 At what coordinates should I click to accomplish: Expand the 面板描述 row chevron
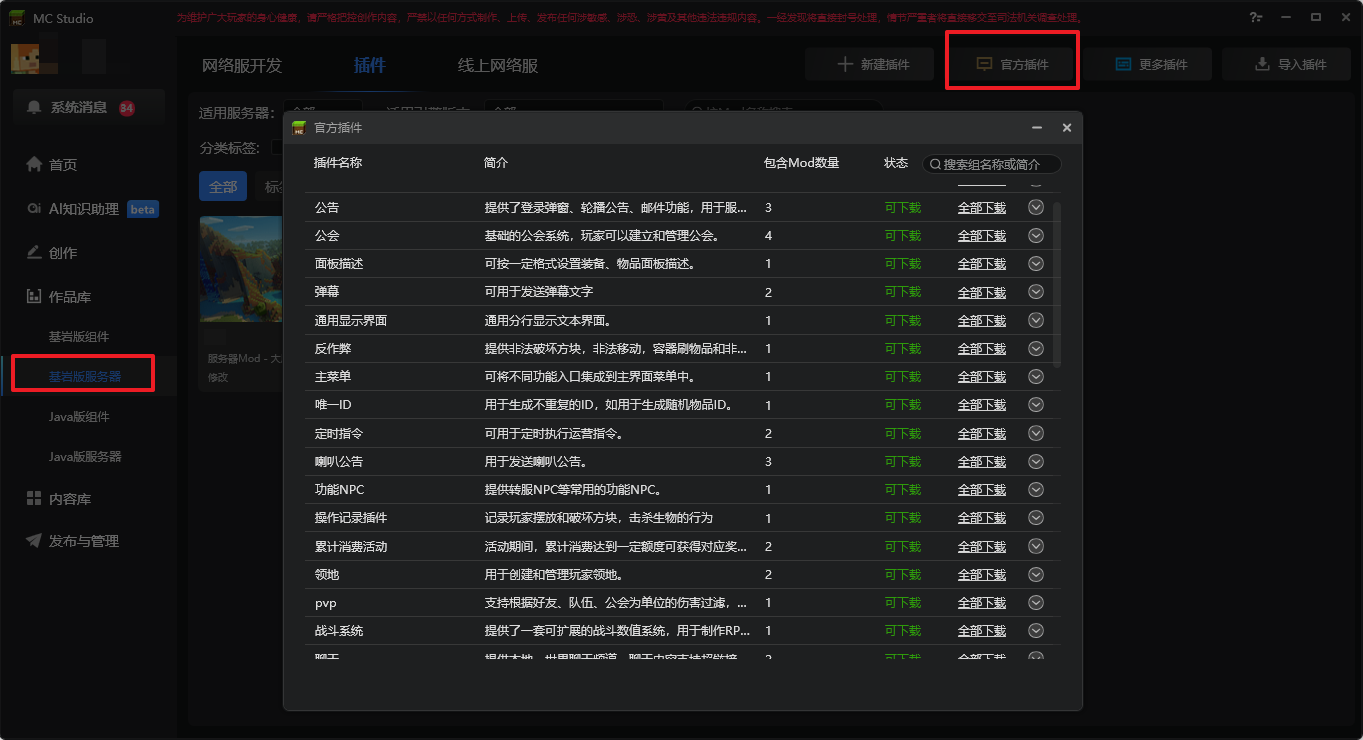1036,263
